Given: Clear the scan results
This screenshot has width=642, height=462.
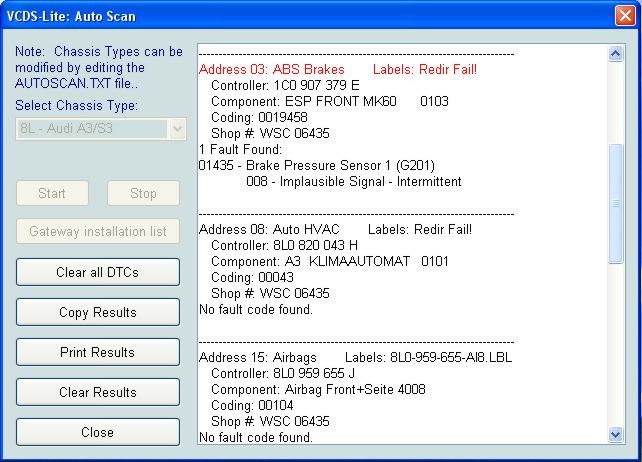Looking at the screenshot, I should coord(98,392).
